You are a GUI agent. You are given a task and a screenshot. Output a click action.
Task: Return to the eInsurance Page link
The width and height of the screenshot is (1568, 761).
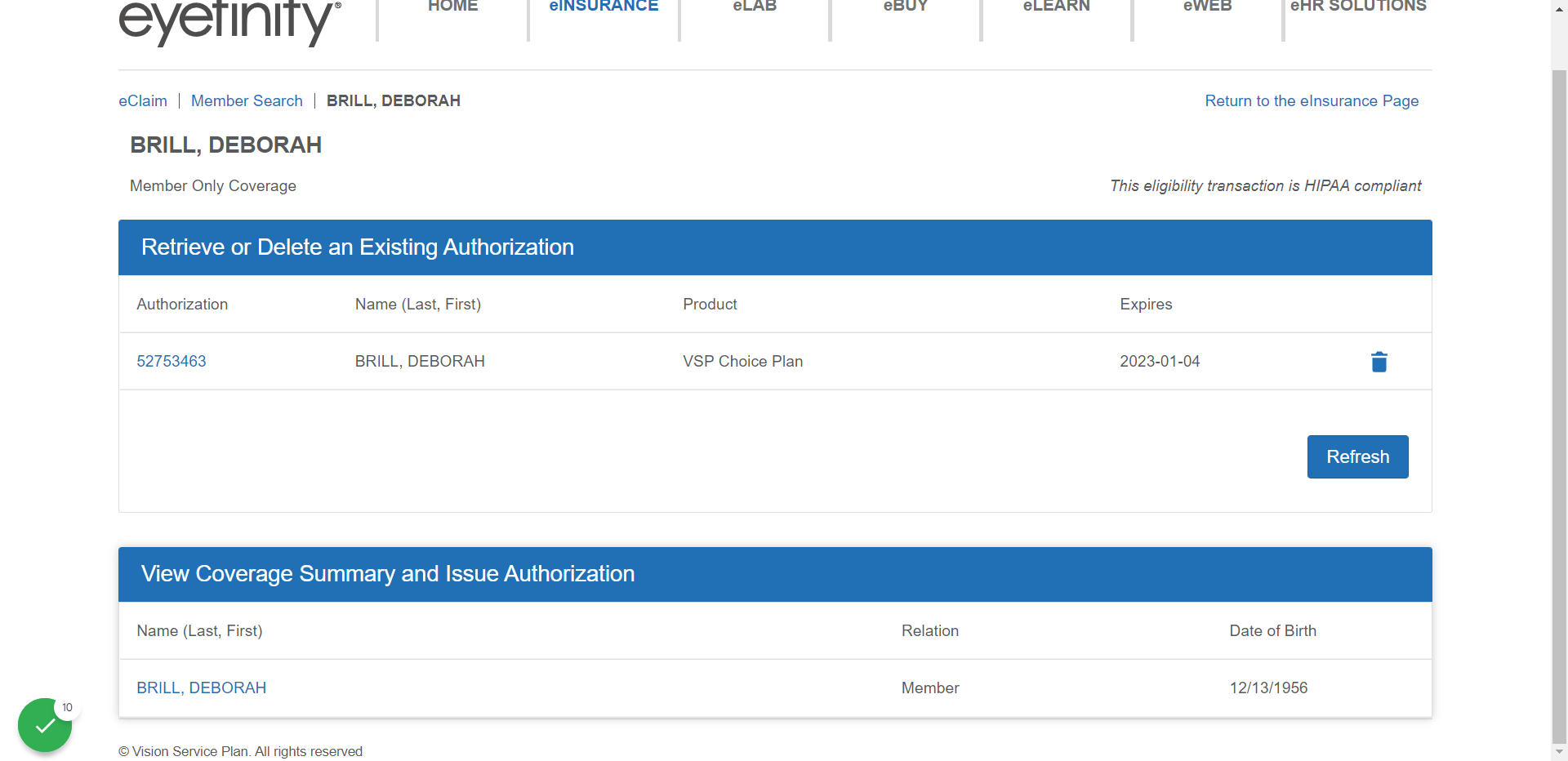pos(1312,100)
